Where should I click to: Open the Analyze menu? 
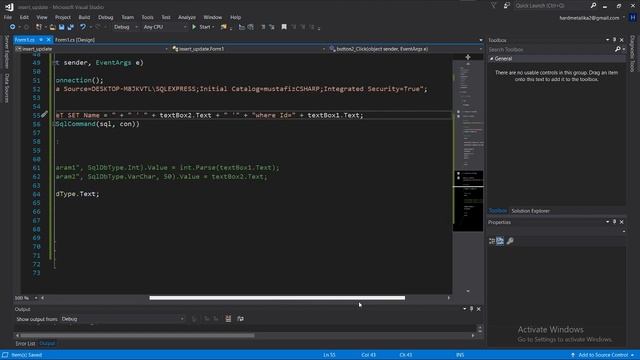(x=187, y=17)
